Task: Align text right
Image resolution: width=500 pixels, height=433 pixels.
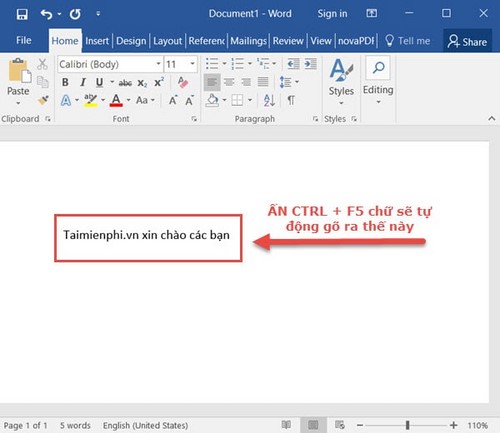Action: tap(246, 82)
